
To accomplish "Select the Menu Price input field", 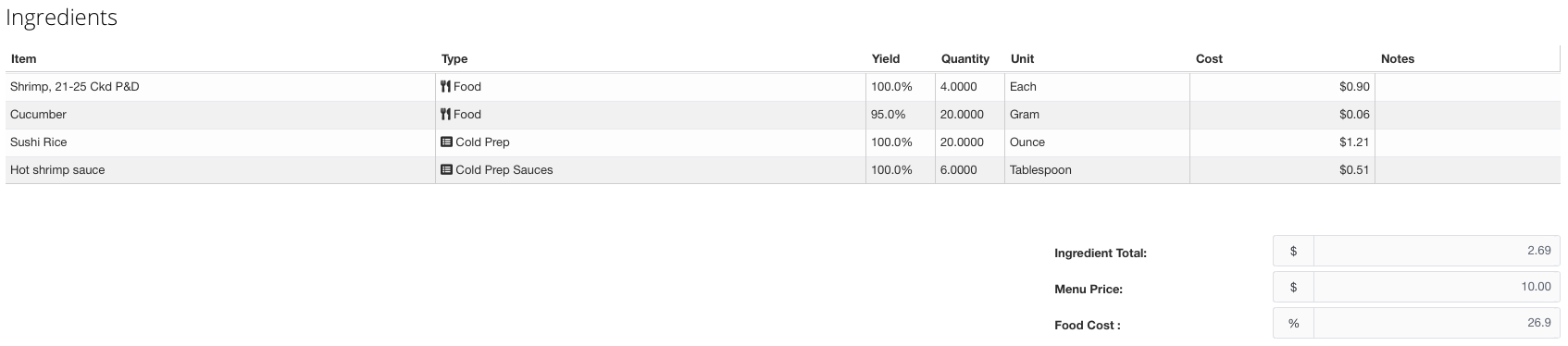I will pyautogui.click(x=1437, y=288).
